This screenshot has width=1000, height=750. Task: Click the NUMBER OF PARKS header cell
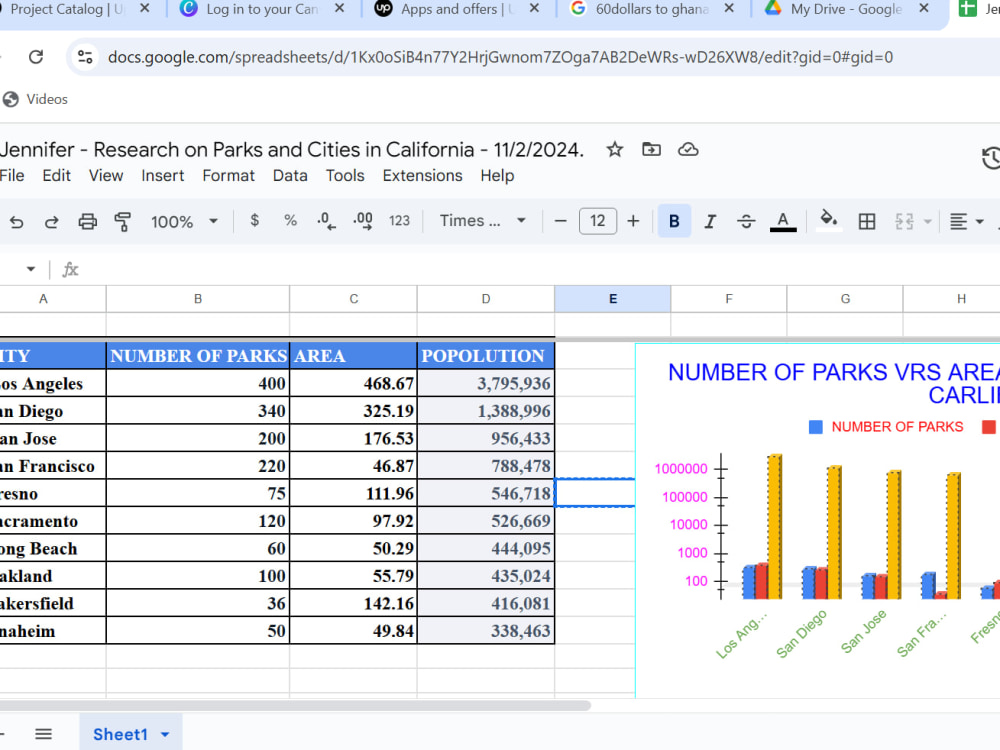tap(198, 356)
